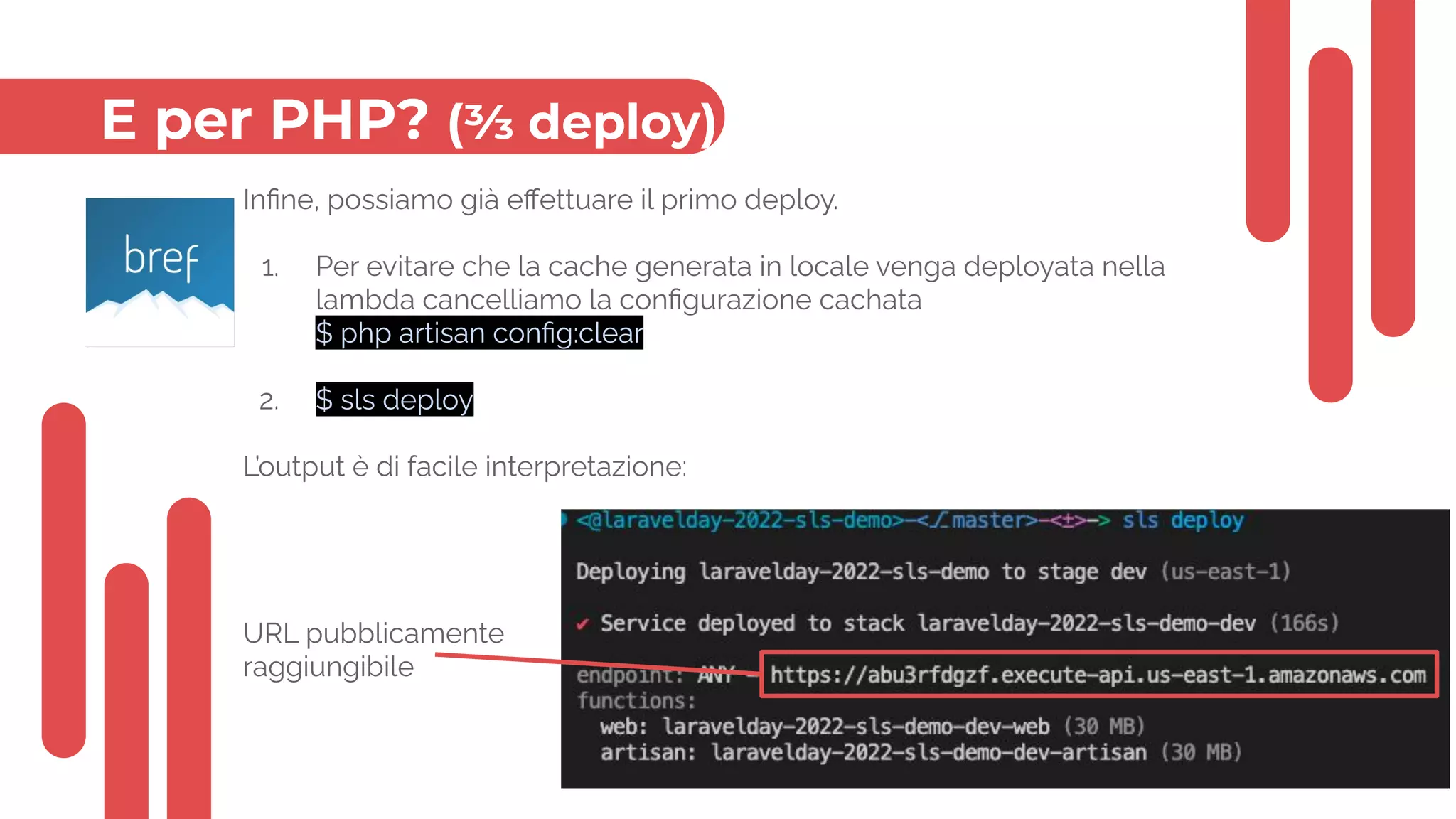Click the highlighted amazonaws.com endpoint URL

point(1098,674)
